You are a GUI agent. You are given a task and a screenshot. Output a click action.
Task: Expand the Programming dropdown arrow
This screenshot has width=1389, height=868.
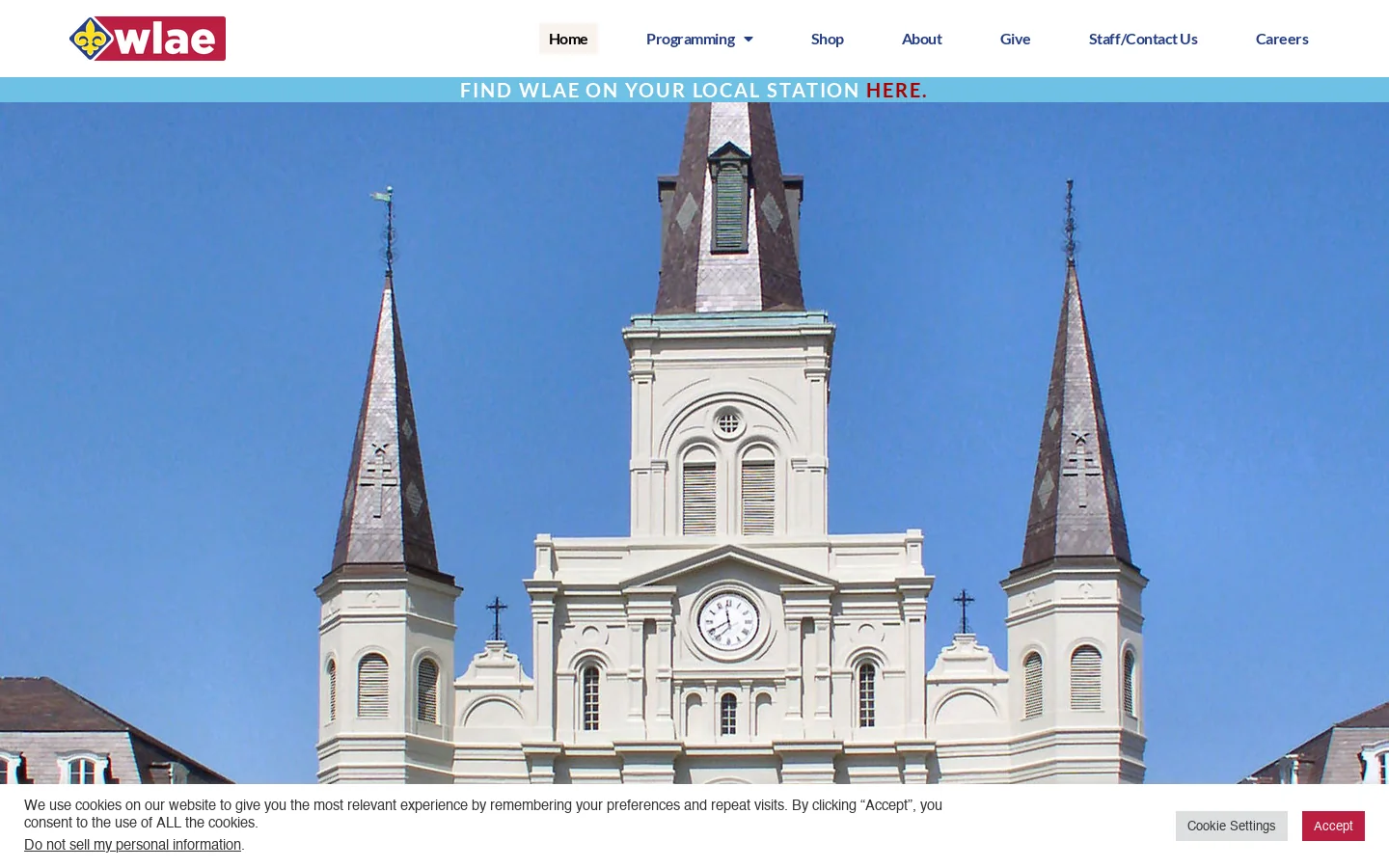749,40
